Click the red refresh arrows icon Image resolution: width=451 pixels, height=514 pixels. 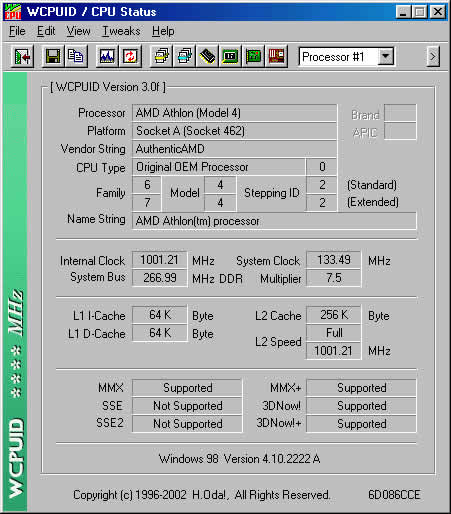[x=130, y=57]
